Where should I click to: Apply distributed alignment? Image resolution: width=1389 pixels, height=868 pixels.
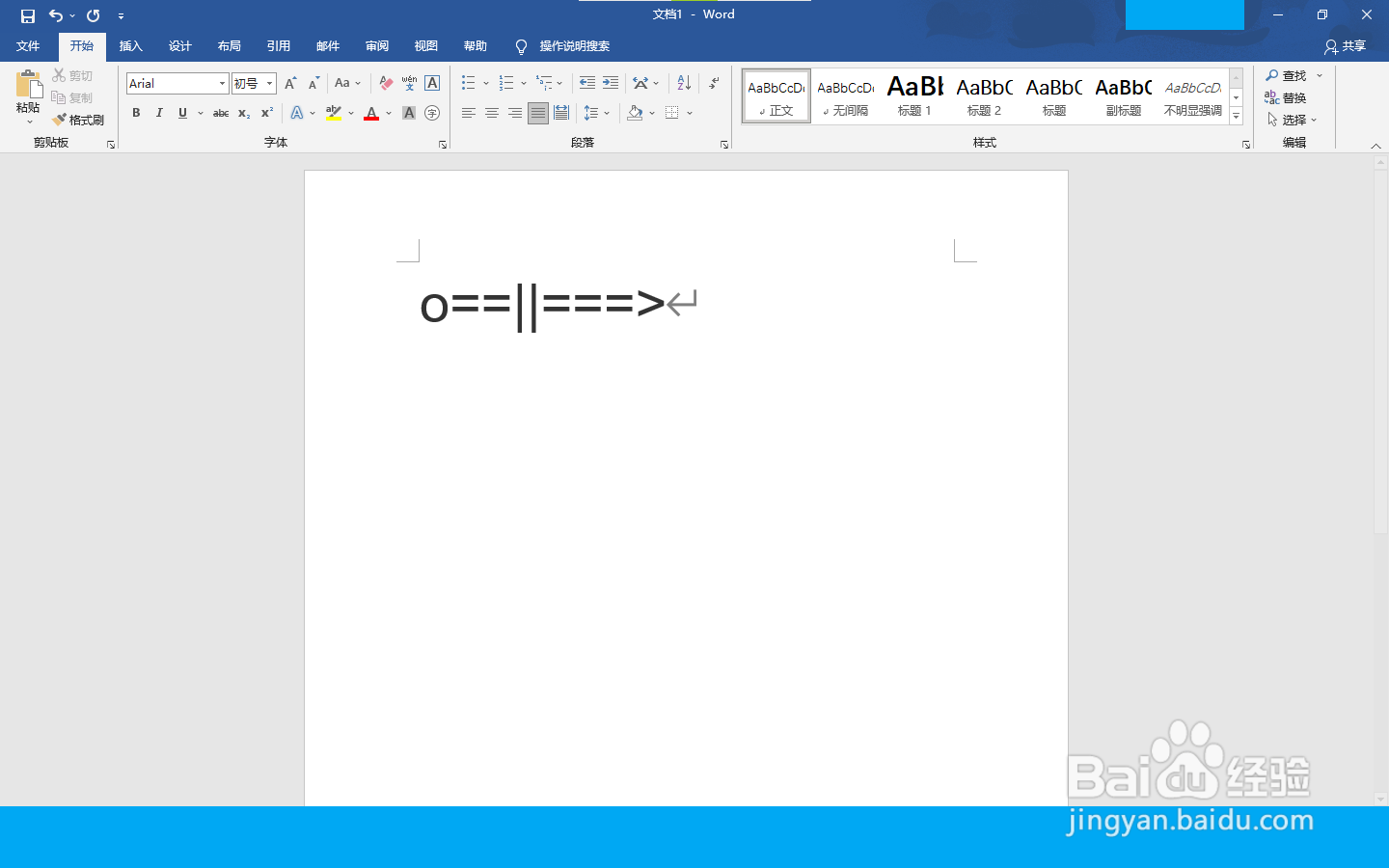click(x=561, y=113)
